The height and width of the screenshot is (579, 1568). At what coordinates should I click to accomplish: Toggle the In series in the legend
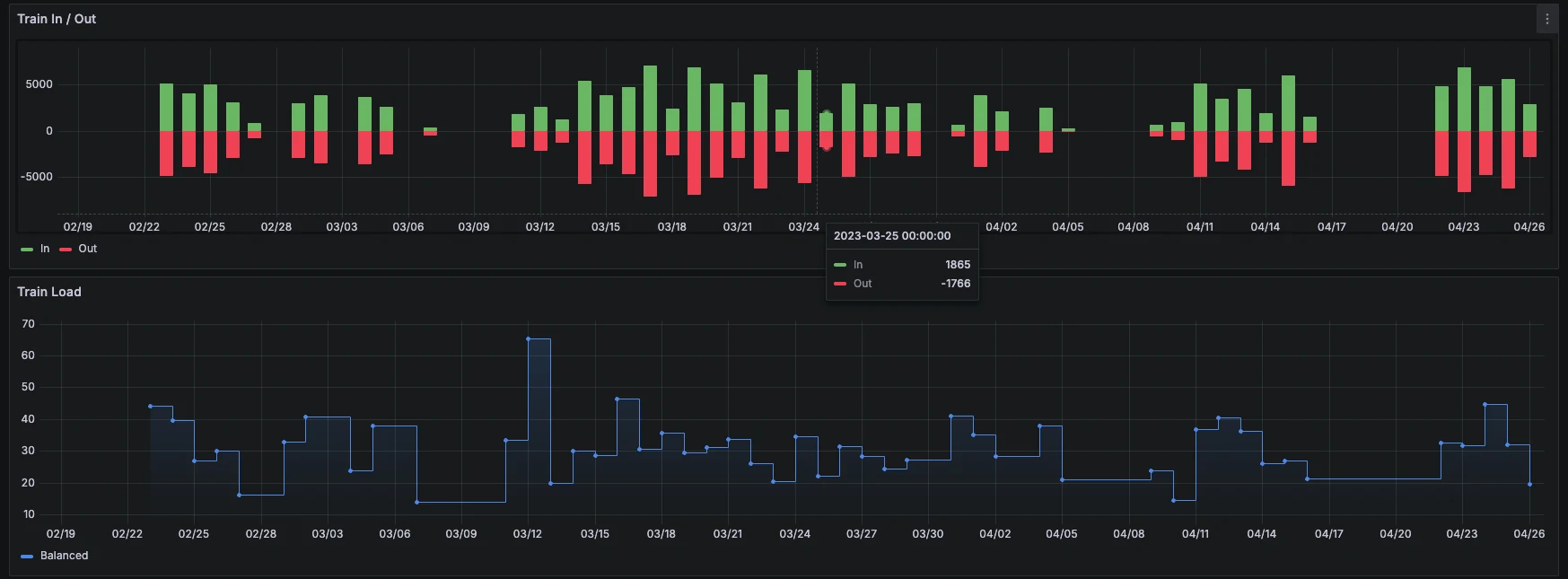tap(45, 249)
